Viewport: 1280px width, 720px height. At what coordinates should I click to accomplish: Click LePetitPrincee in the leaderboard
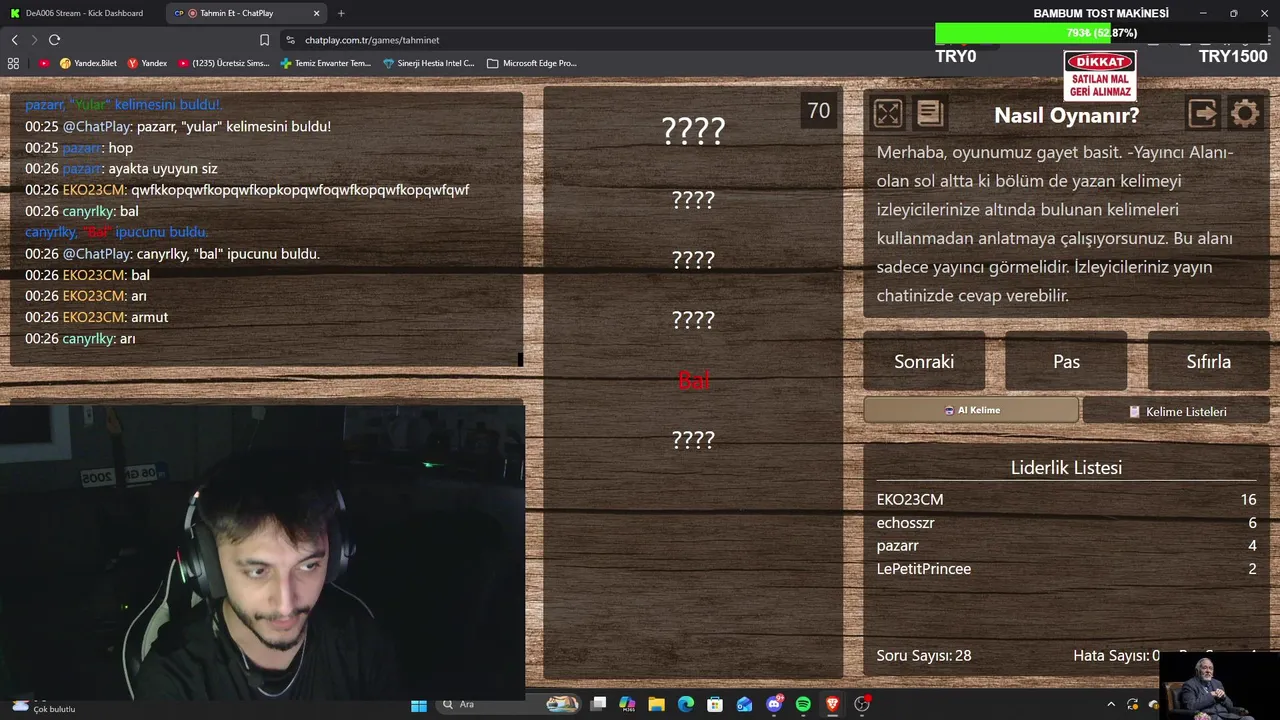click(x=924, y=569)
